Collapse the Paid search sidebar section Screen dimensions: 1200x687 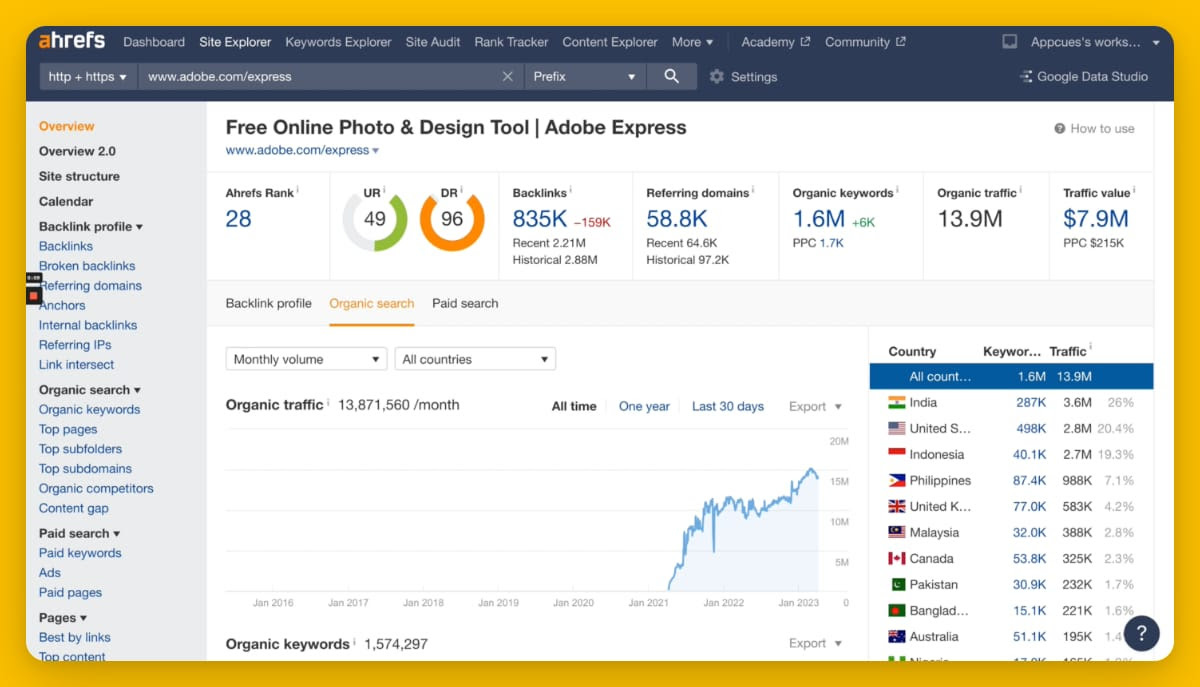click(x=79, y=533)
